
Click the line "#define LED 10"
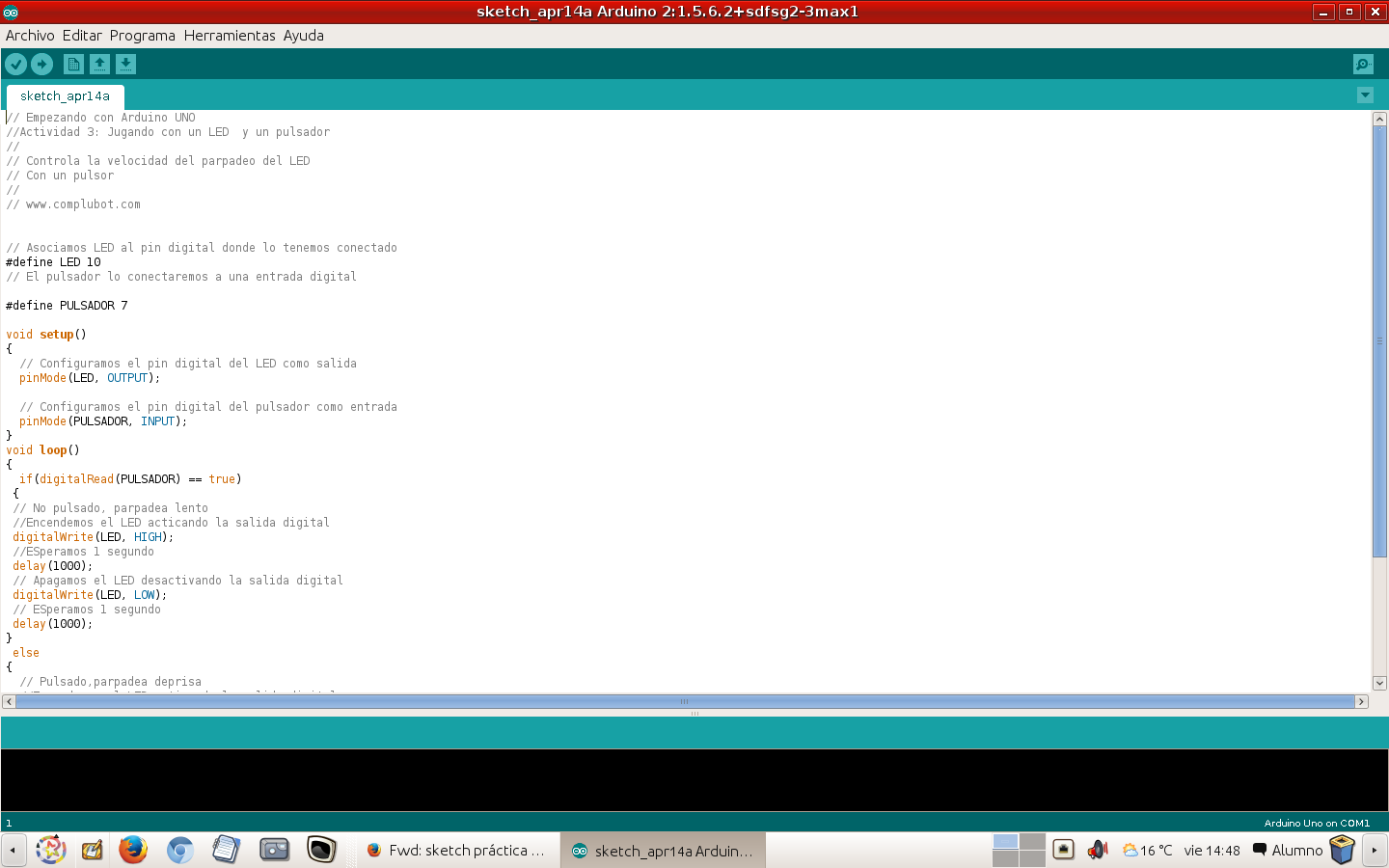click(53, 262)
